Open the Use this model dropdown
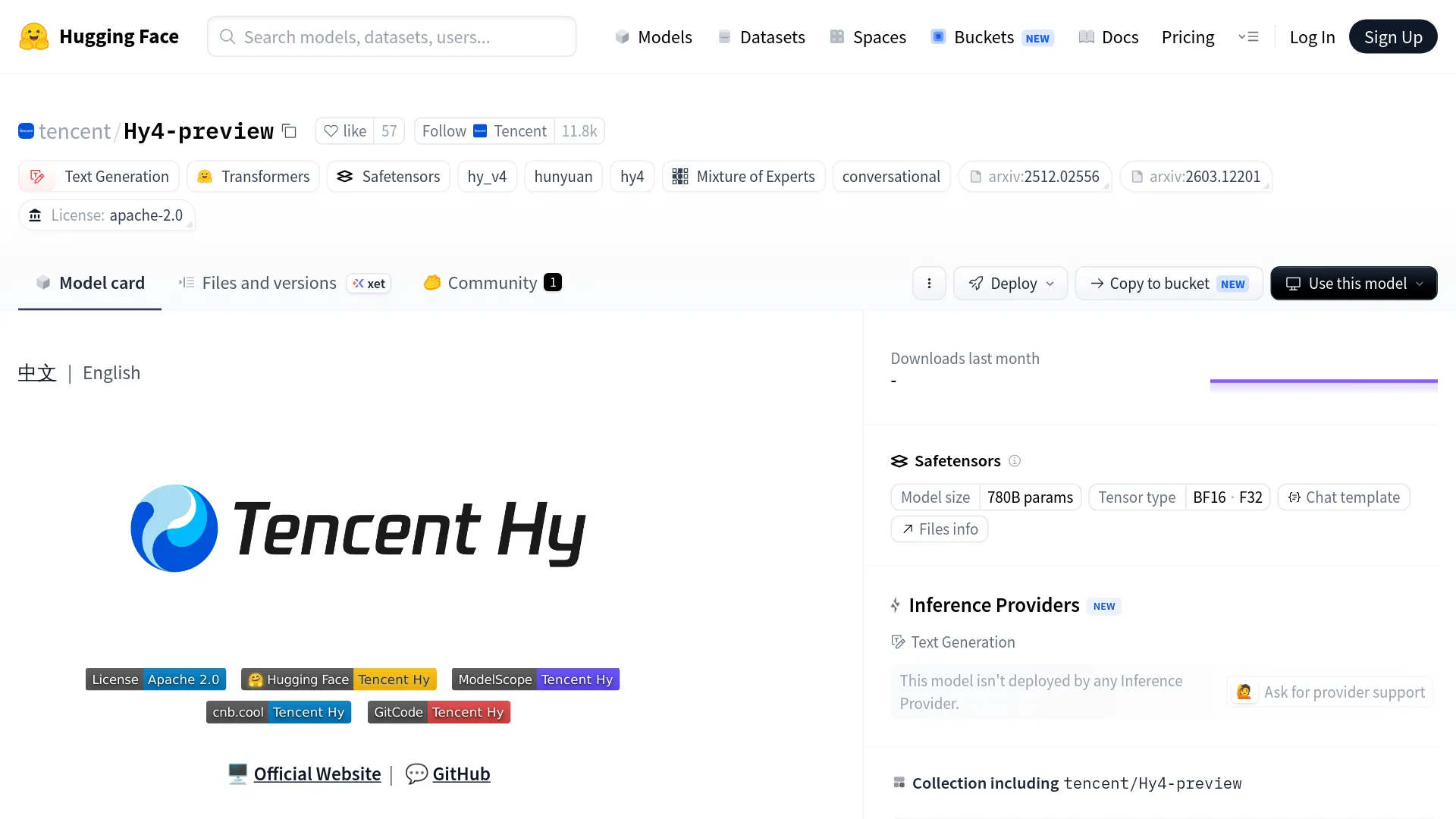Screen dimensions: 1456x819 click(x=1354, y=284)
